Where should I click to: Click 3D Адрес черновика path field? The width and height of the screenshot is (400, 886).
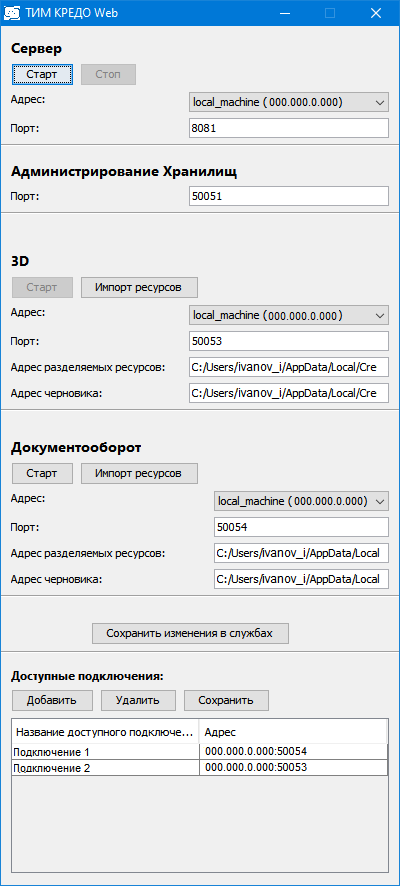289,393
